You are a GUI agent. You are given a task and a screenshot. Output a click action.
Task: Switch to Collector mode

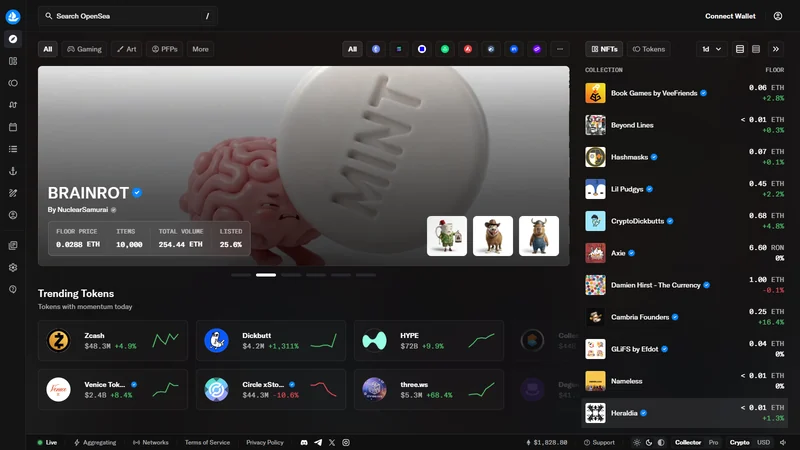coord(688,442)
